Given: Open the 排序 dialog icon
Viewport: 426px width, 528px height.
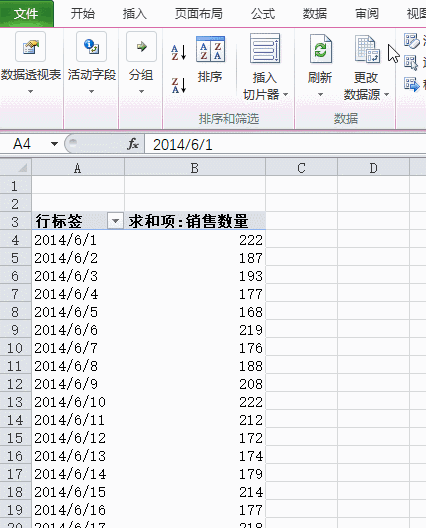Looking at the screenshot, I should [x=210, y=49].
